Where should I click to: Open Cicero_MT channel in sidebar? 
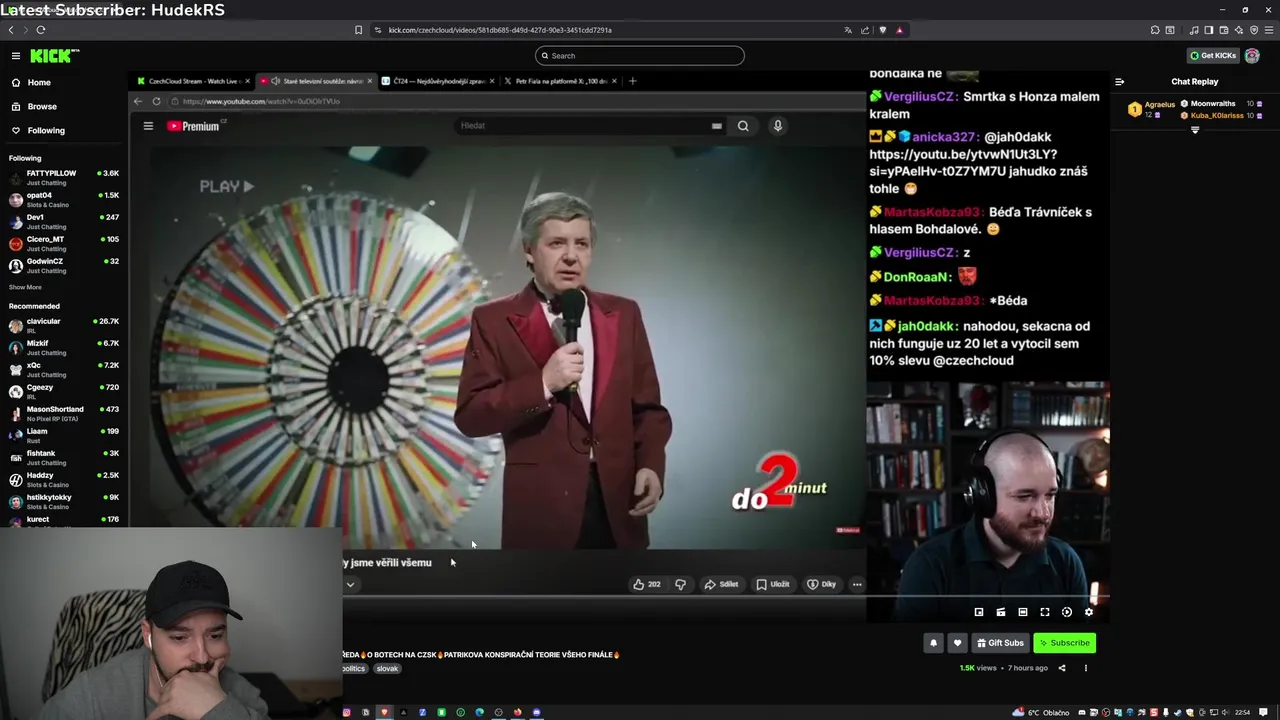tap(64, 244)
